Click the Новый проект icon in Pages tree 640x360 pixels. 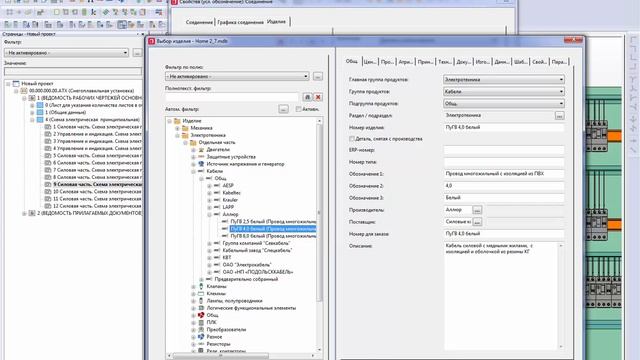point(16,83)
